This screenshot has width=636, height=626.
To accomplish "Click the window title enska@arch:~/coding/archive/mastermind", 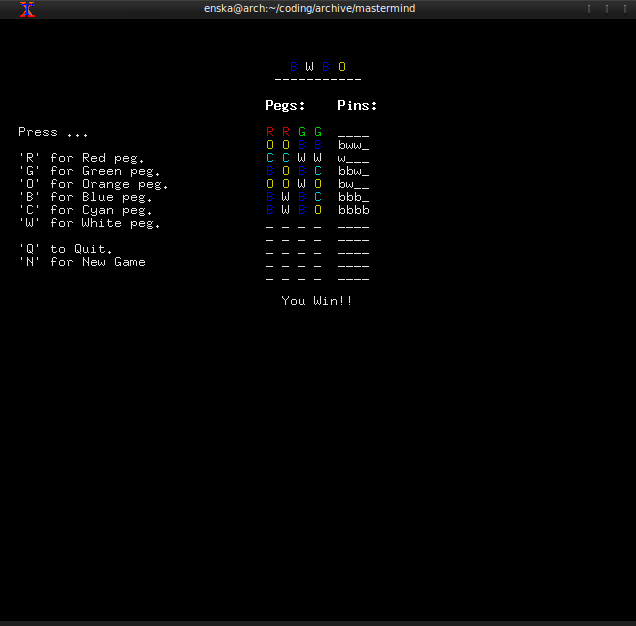I will pyautogui.click(x=309, y=9).
